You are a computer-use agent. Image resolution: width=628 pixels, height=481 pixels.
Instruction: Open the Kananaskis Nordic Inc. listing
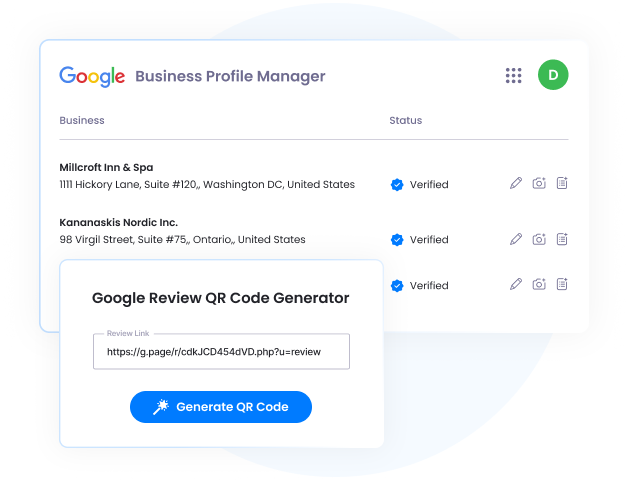pyautogui.click(x=118, y=222)
